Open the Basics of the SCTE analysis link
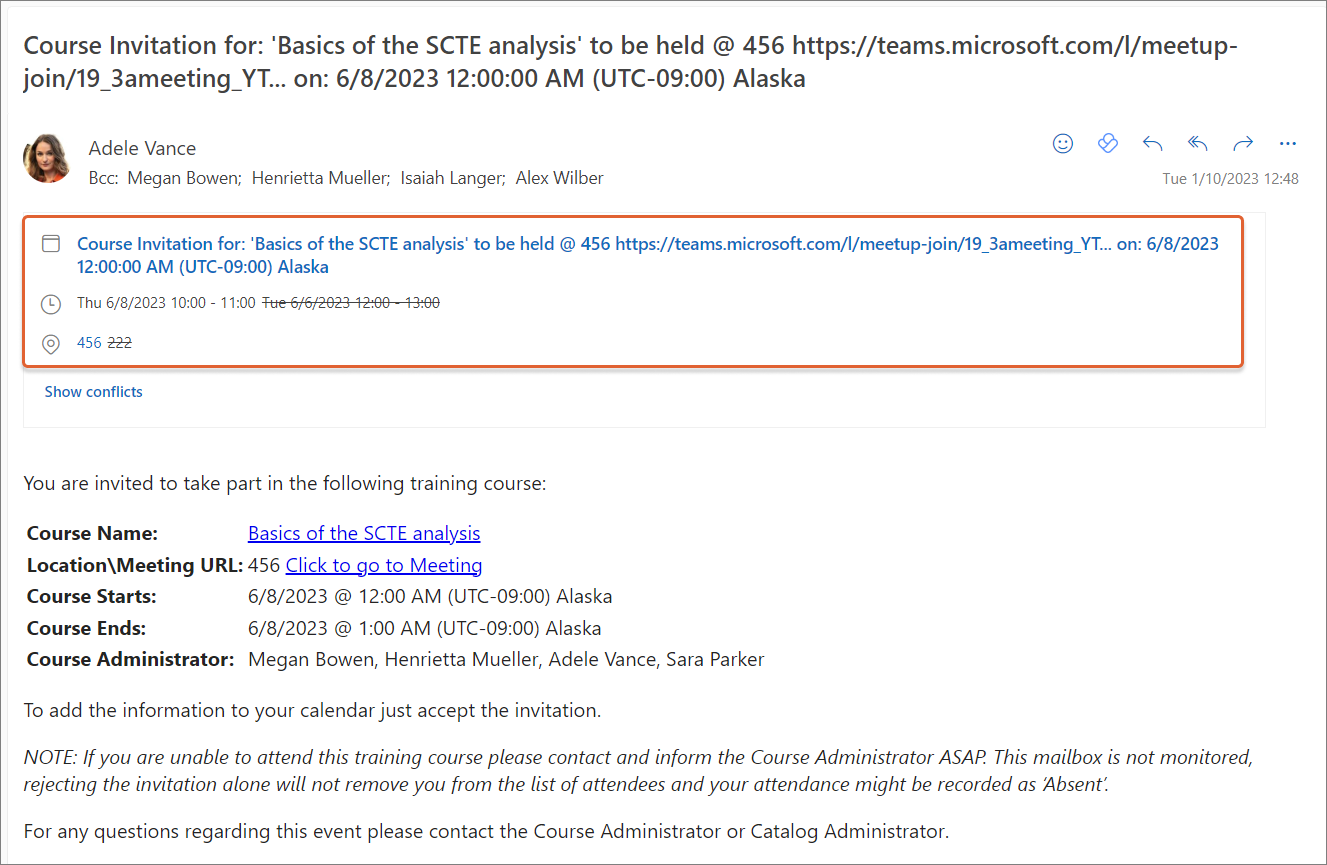Viewport: 1327px width, 865px height. (x=364, y=533)
